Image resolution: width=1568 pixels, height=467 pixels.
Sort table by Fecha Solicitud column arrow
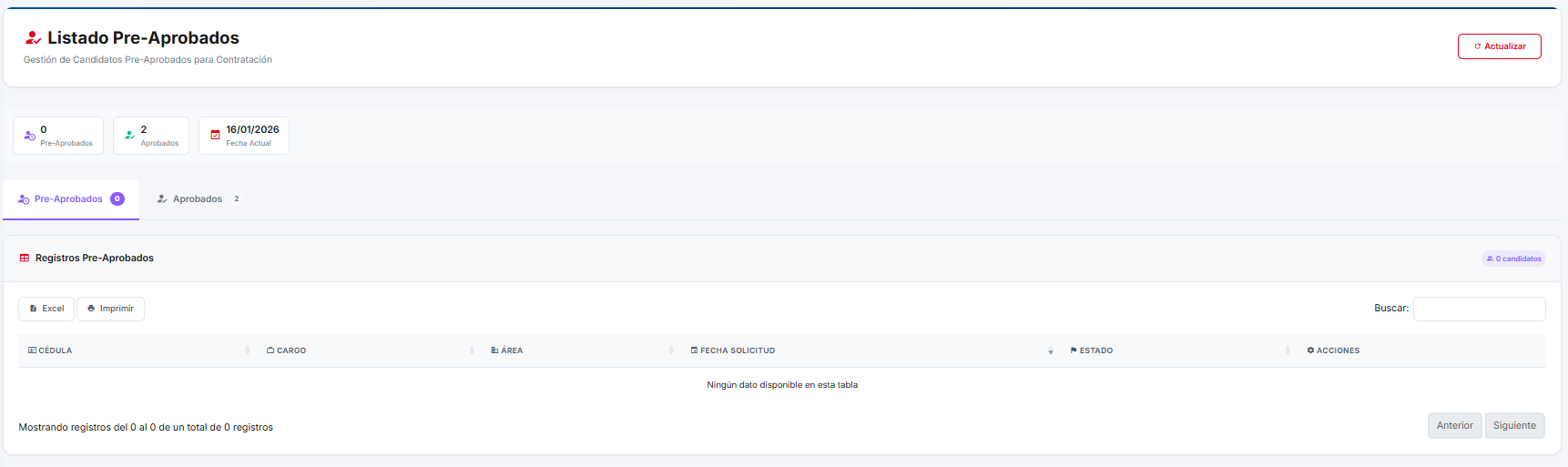[1050, 350]
